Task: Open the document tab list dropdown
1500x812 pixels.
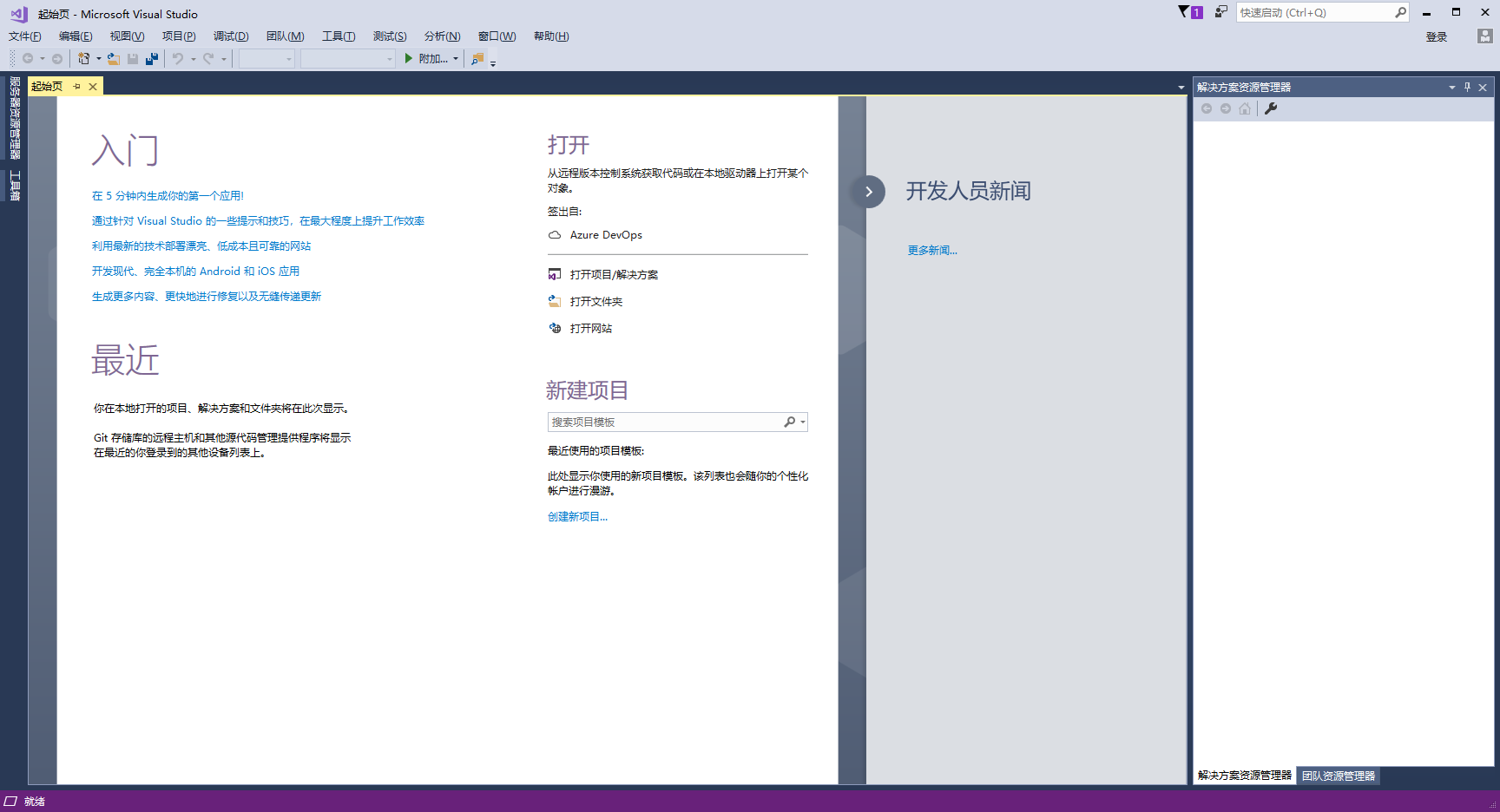Action: (x=1181, y=88)
